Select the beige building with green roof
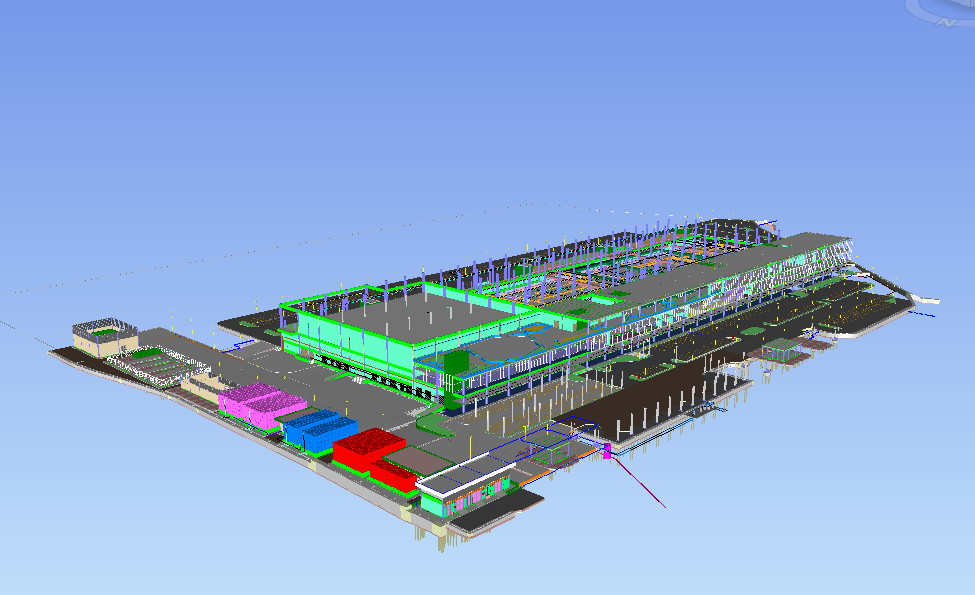 (105, 338)
